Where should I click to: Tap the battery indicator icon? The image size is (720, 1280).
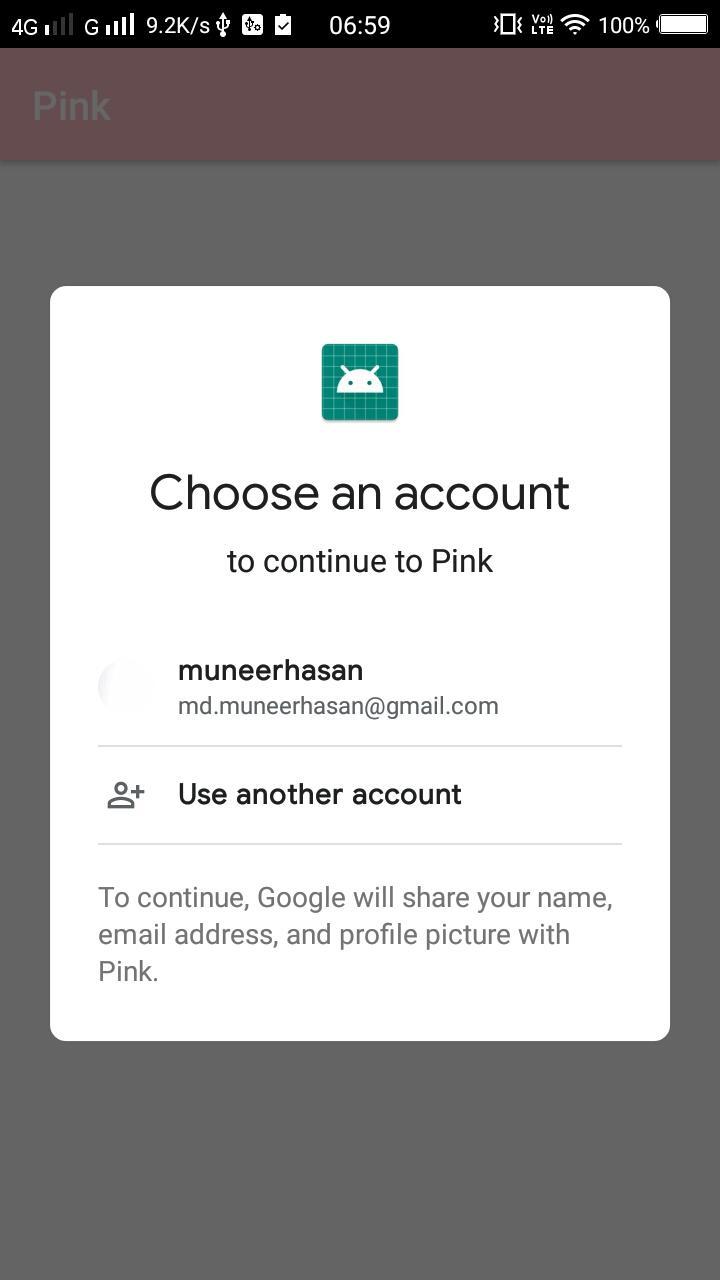click(684, 24)
